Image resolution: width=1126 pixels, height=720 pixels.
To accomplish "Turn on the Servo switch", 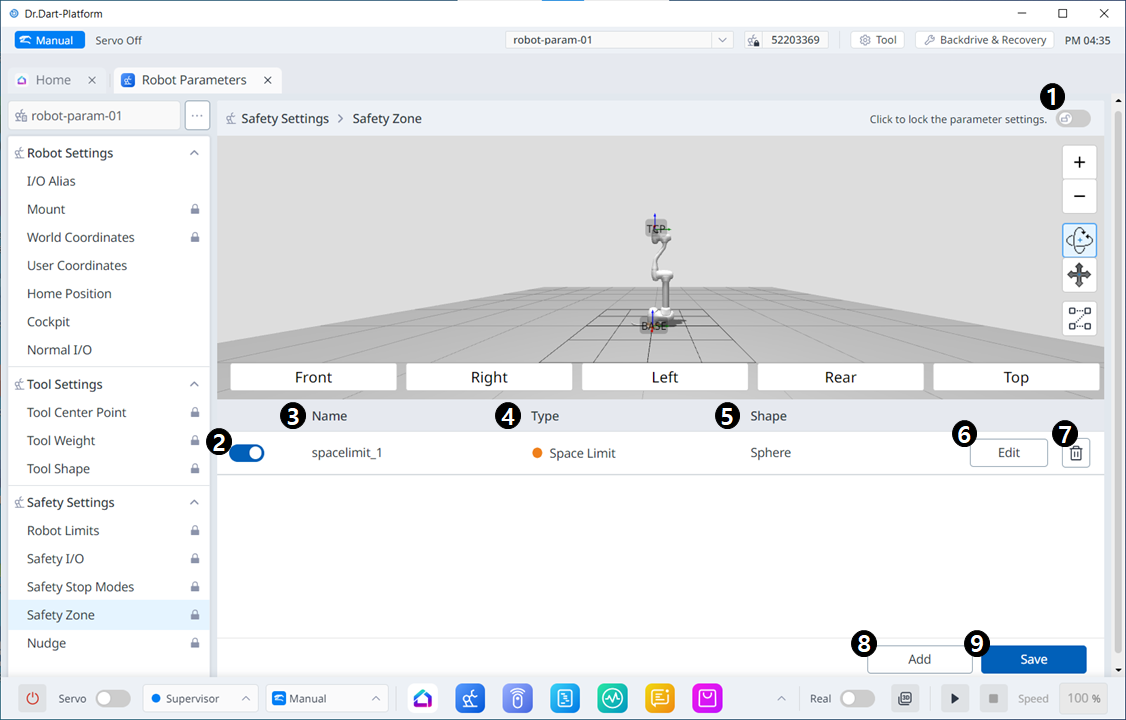I will [112, 698].
